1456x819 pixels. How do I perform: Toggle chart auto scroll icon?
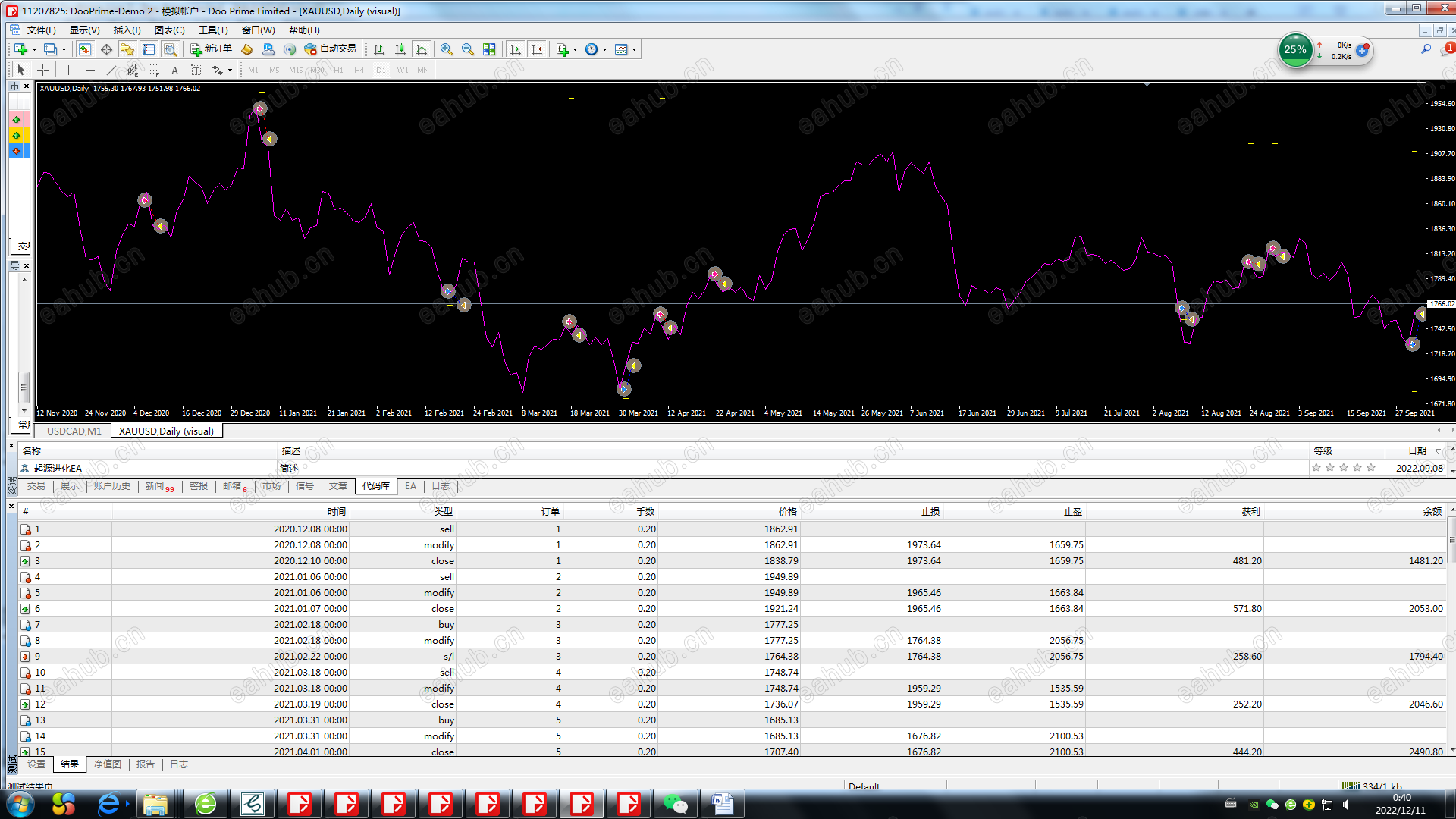516,49
